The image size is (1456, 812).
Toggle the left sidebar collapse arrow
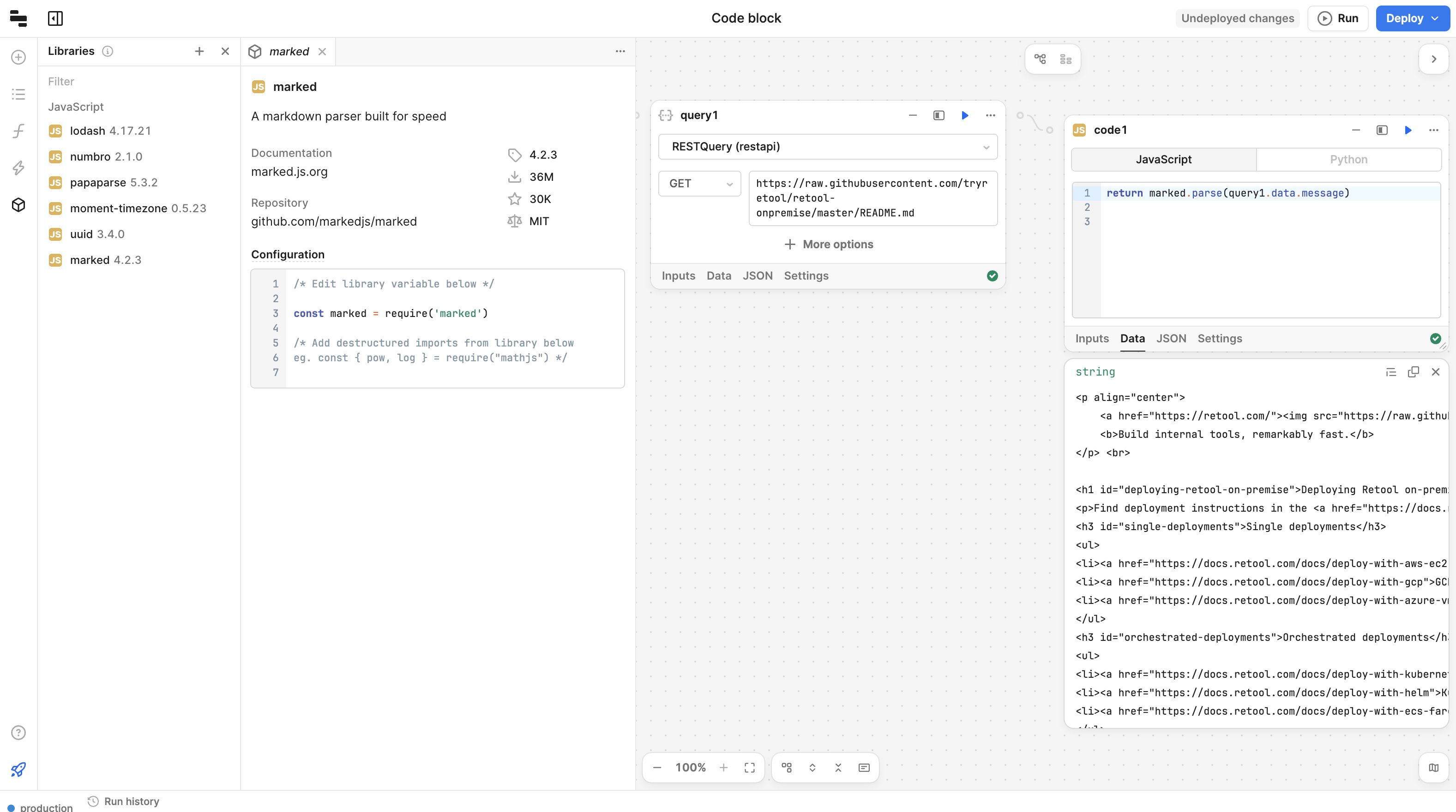tap(55, 18)
